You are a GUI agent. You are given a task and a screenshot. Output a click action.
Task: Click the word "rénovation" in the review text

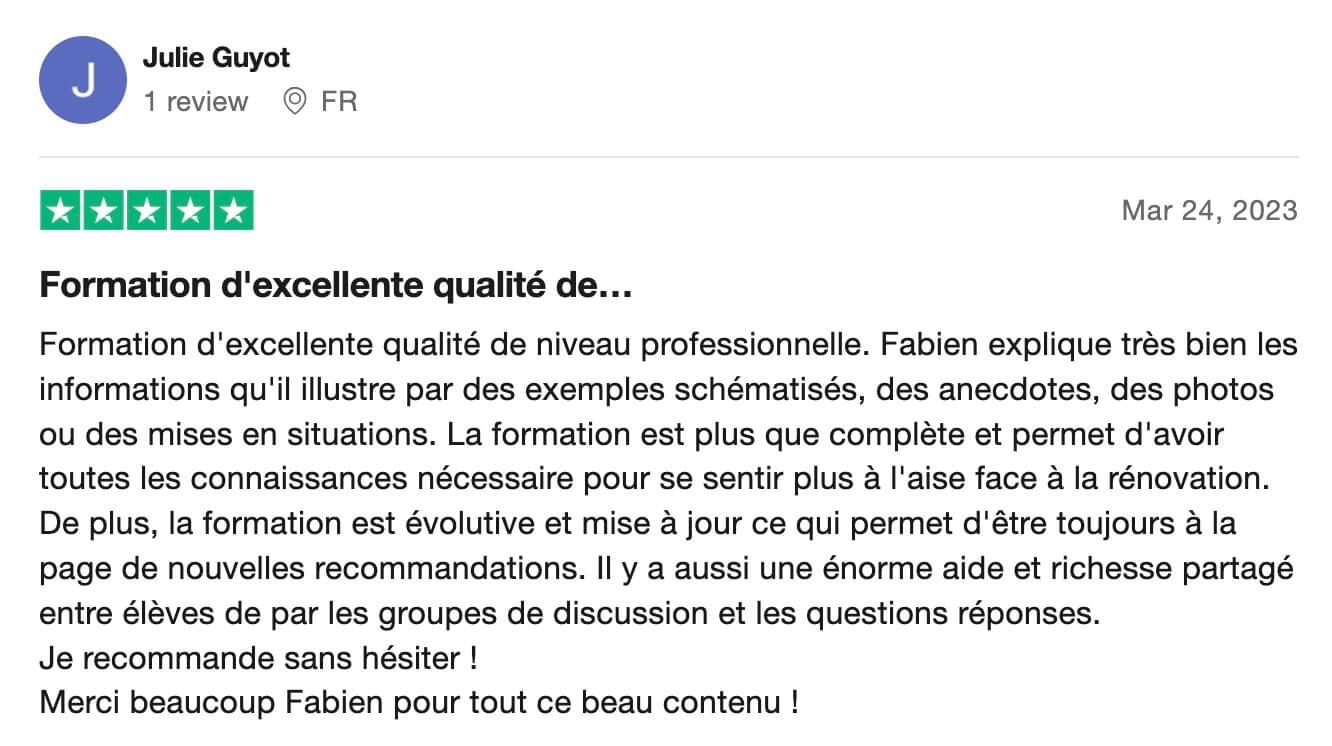(x=1186, y=479)
